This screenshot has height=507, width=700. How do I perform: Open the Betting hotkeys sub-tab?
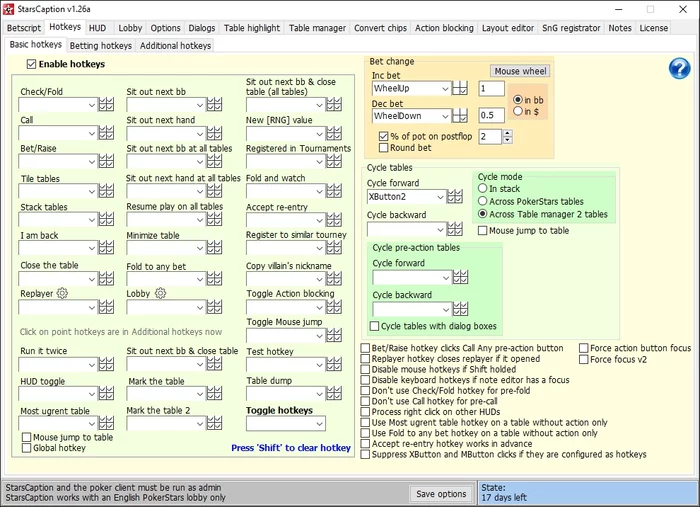tap(101, 46)
